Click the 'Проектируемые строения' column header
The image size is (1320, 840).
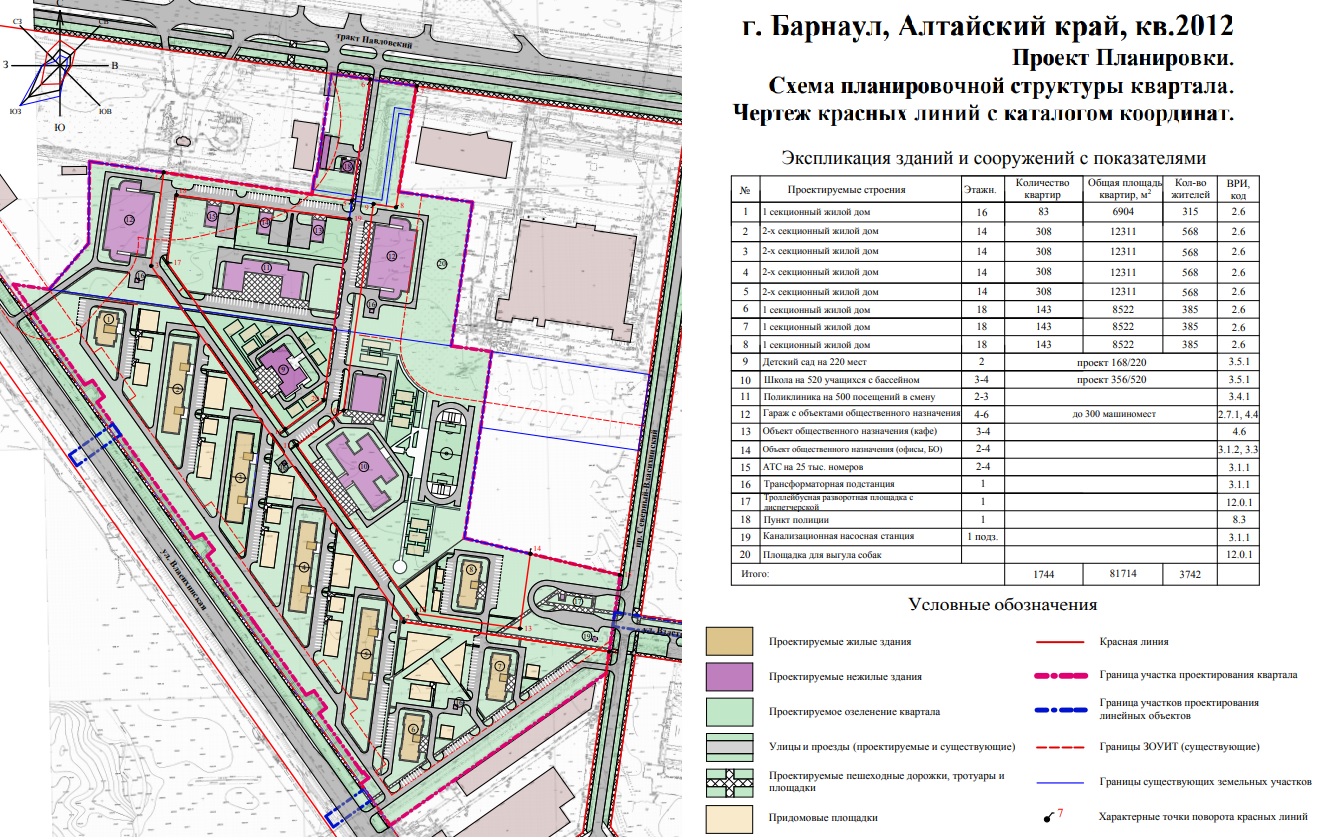point(846,189)
